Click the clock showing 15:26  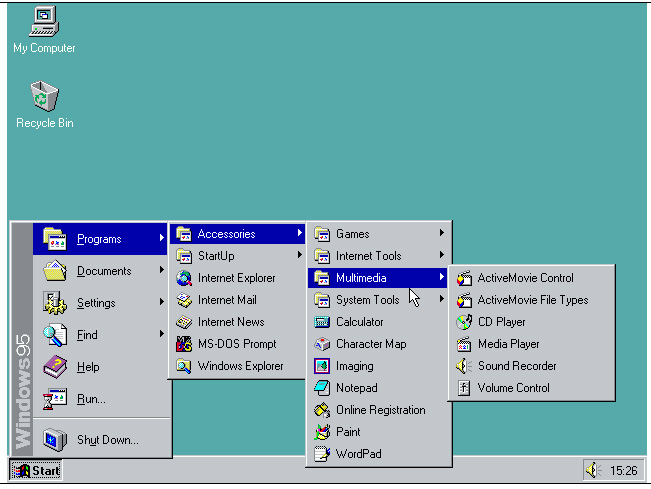tap(623, 471)
